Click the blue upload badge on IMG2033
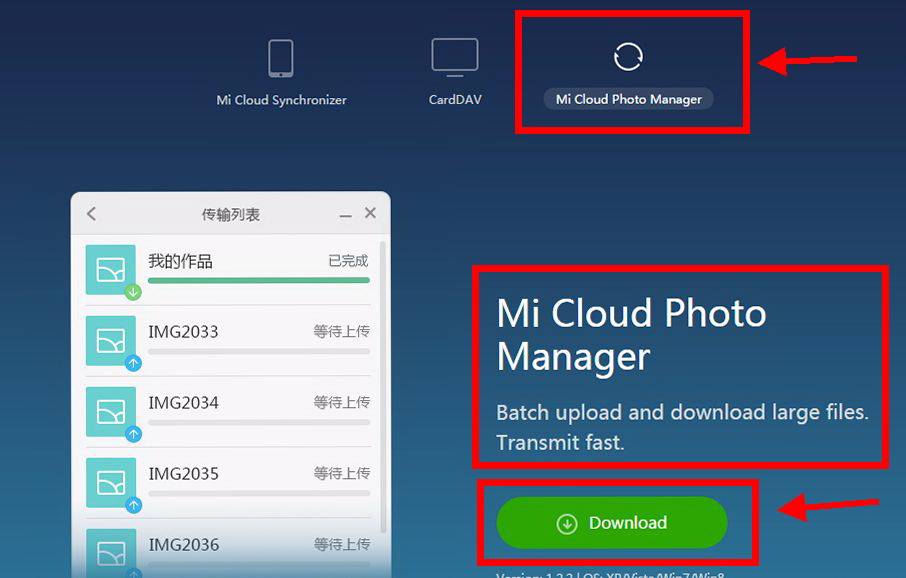Viewport: 906px width, 578px height. [x=133, y=363]
